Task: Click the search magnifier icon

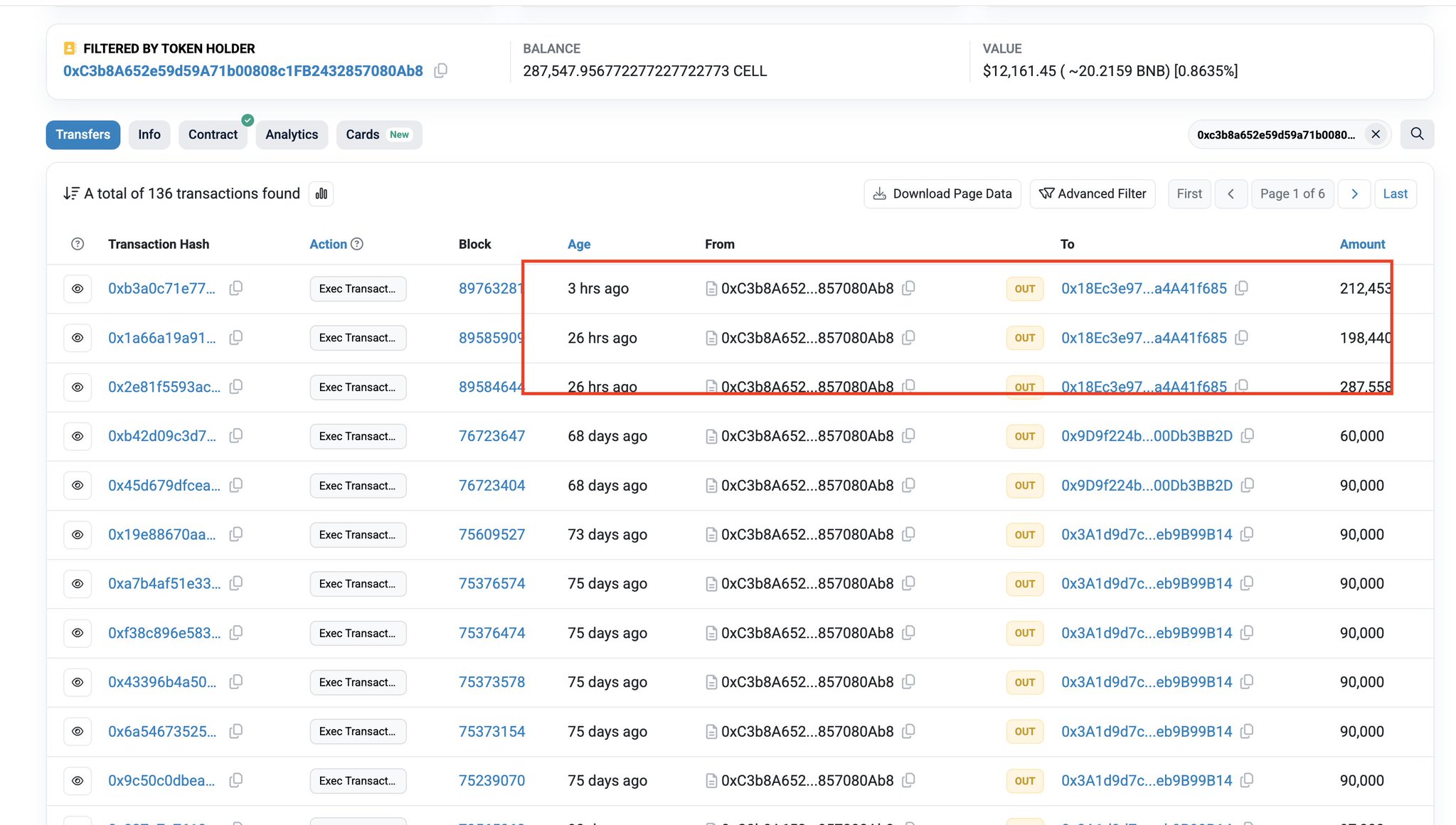Action: pyautogui.click(x=1417, y=134)
